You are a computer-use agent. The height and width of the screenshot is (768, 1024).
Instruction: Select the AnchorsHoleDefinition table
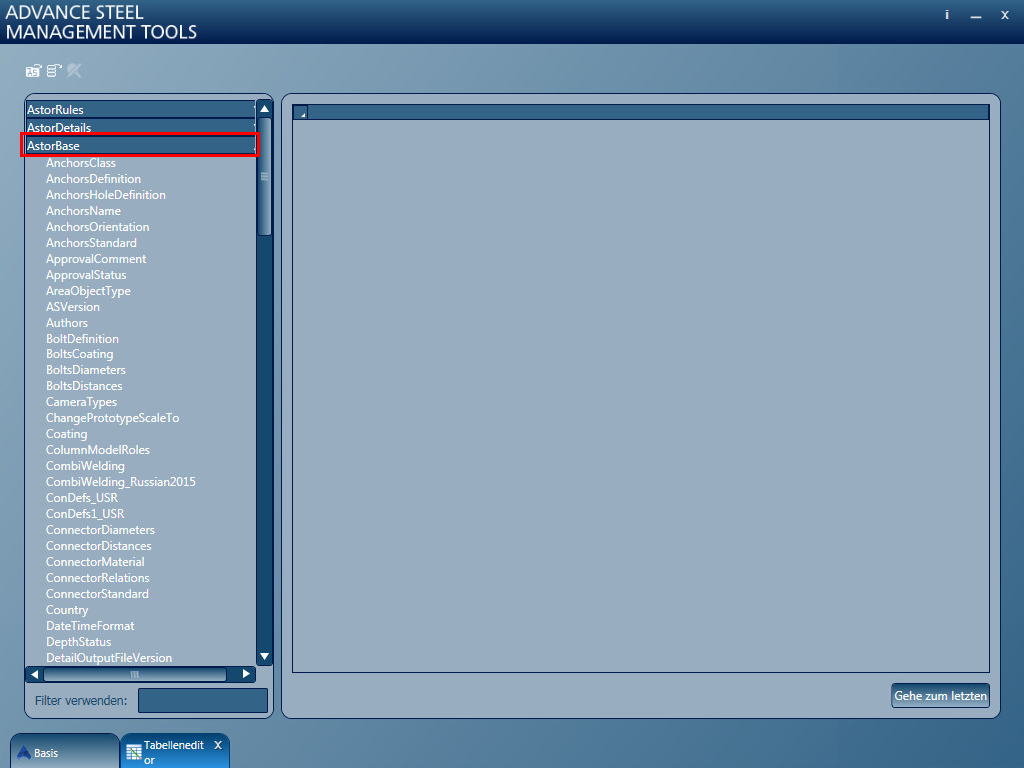(106, 195)
